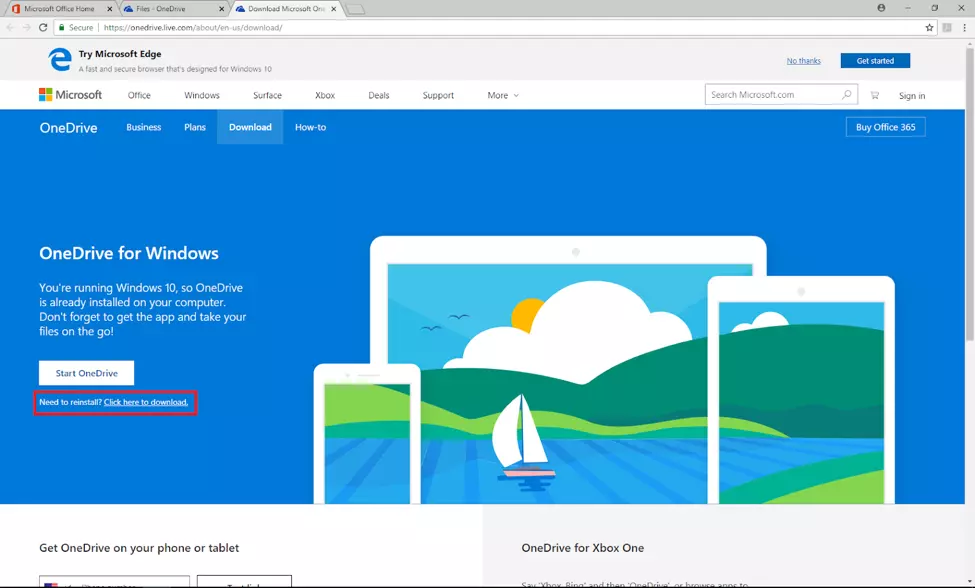Go to the OneDrive Business page

click(x=144, y=127)
